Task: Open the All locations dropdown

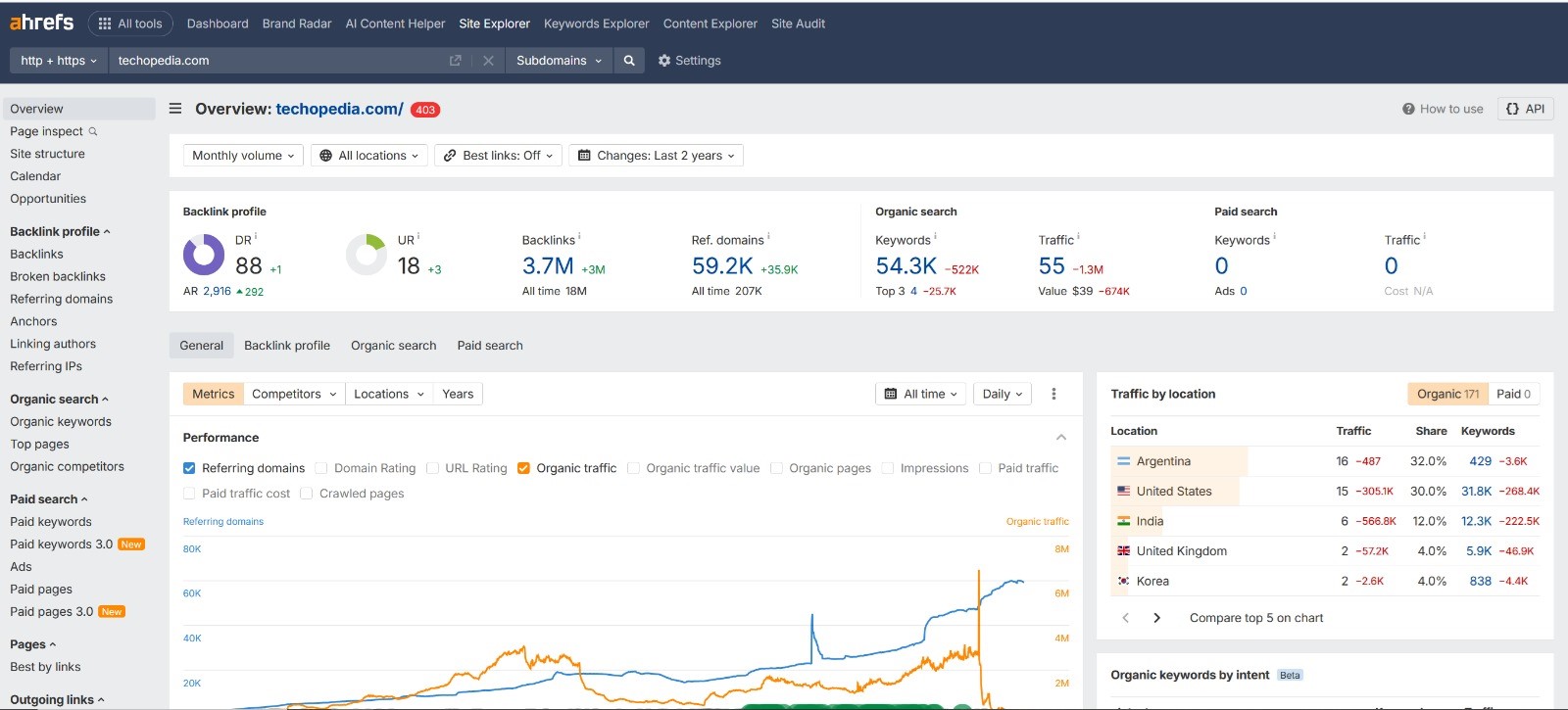Action: click(369, 156)
